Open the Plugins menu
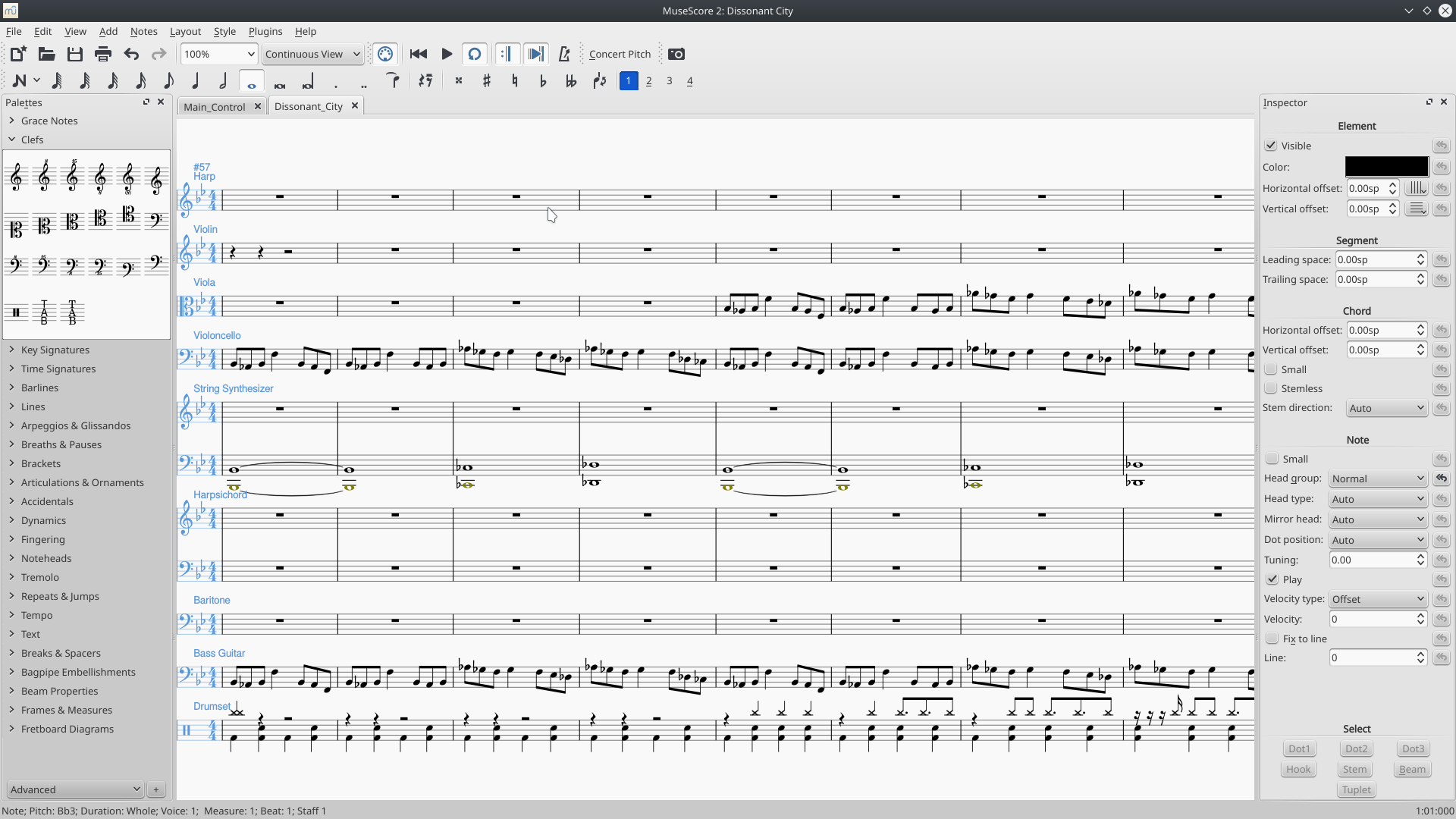 (x=265, y=31)
